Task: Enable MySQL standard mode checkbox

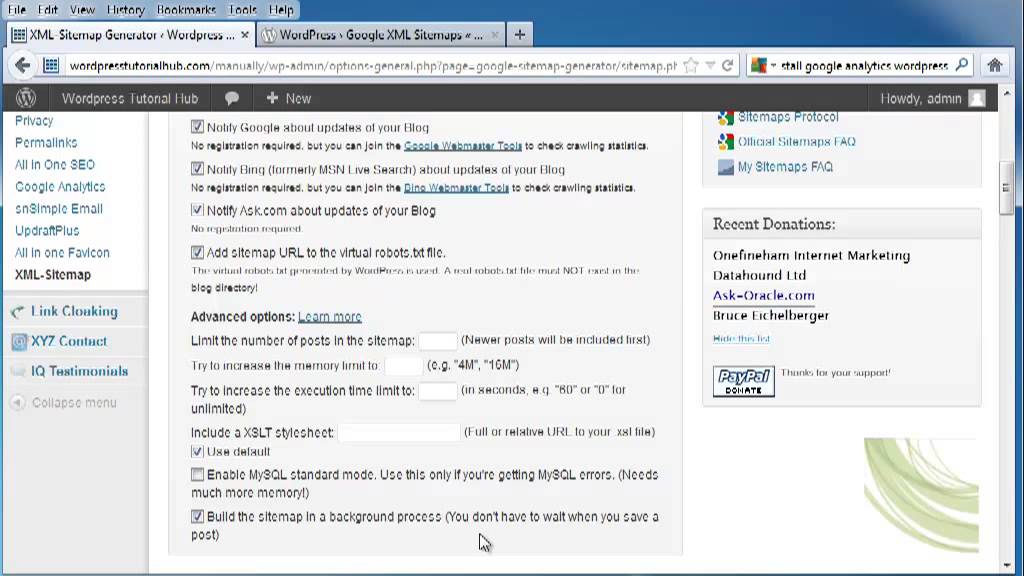Action: pyautogui.click(x=197, y=474)
